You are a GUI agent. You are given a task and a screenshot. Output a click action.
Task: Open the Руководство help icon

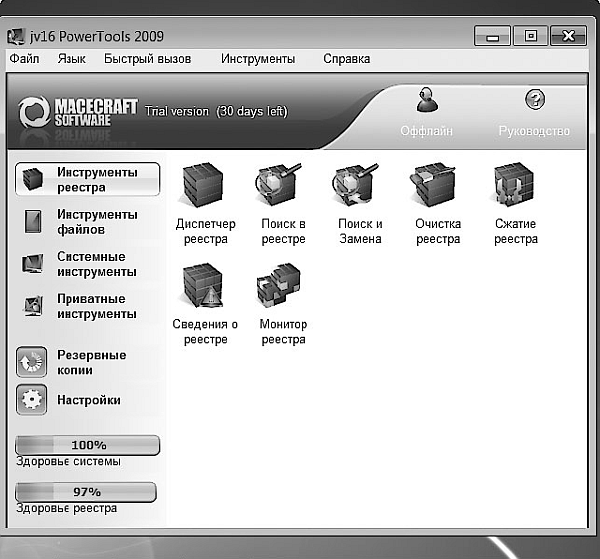click(x=534, y=104)
